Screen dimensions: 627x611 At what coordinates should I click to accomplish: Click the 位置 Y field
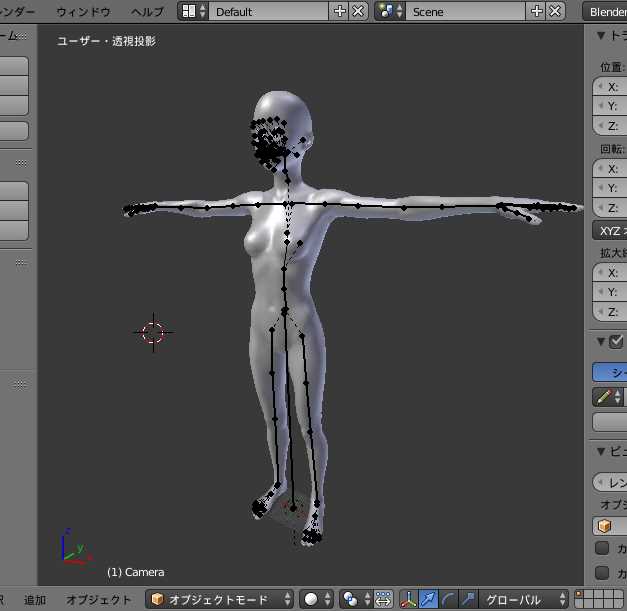(610, 106)
